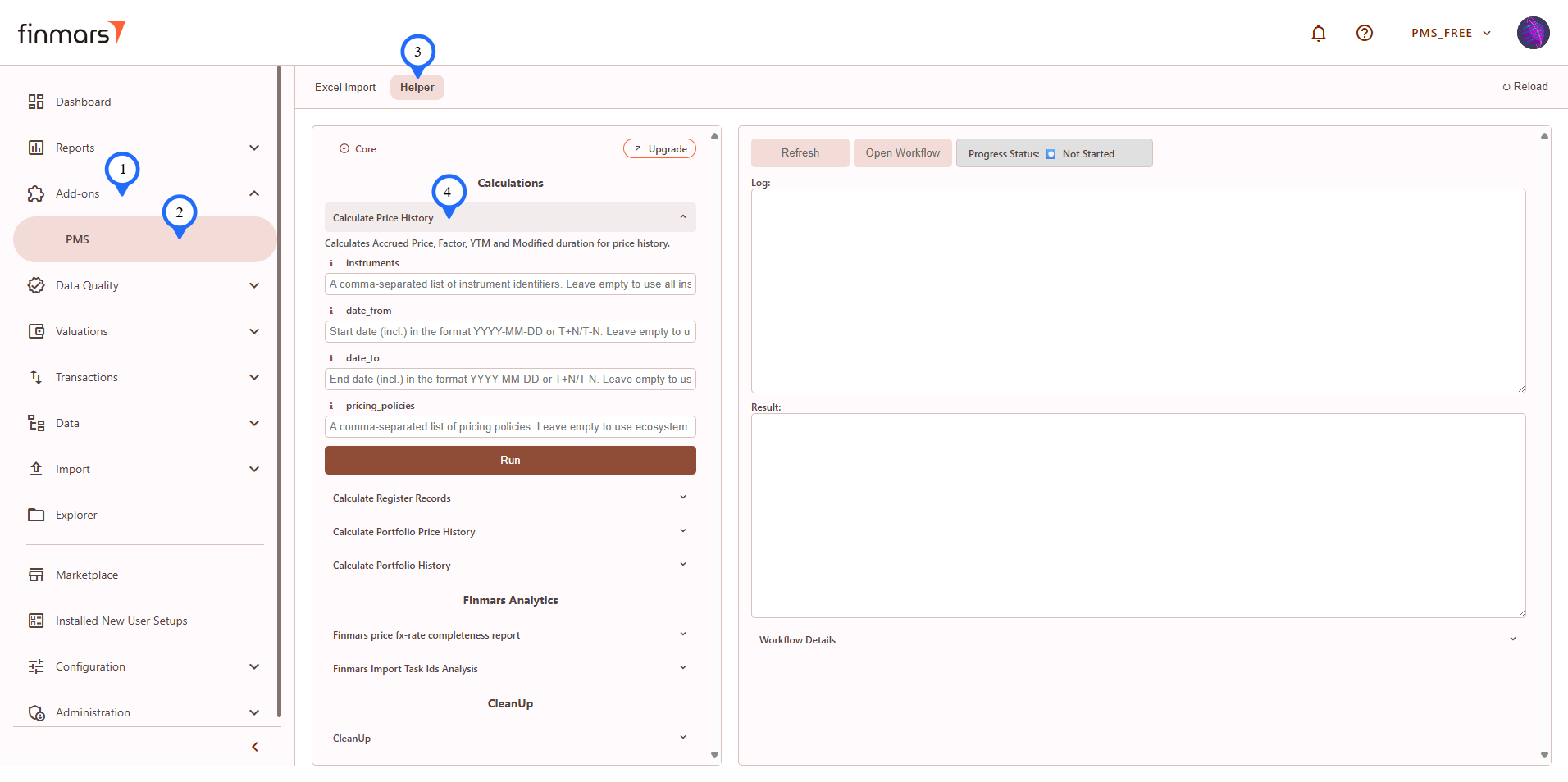Click the Open Workflow button
Viewport: 1568px width, 782px height.
point(902,153)
